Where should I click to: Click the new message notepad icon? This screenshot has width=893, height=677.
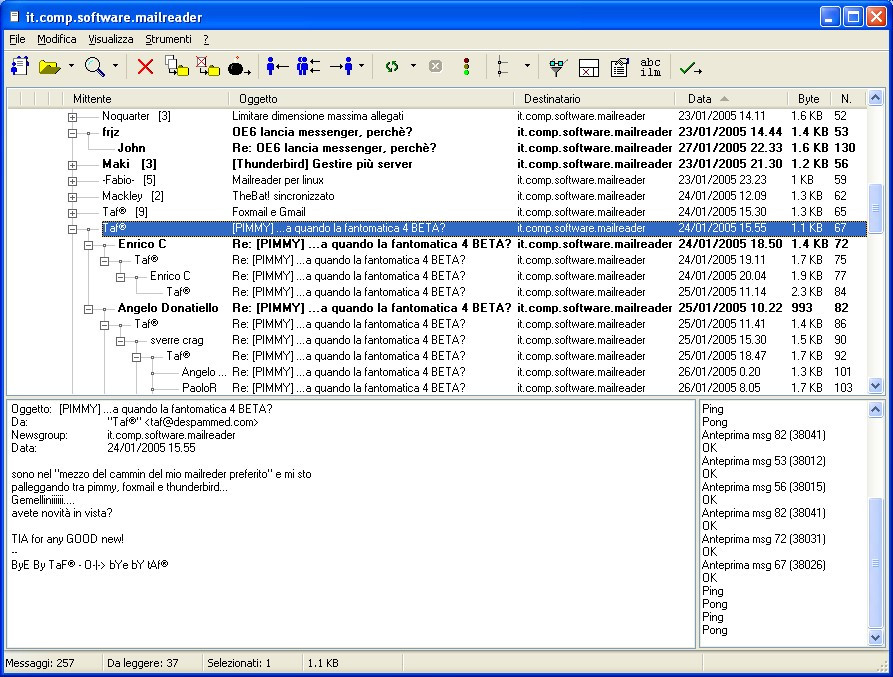[20, 67]
